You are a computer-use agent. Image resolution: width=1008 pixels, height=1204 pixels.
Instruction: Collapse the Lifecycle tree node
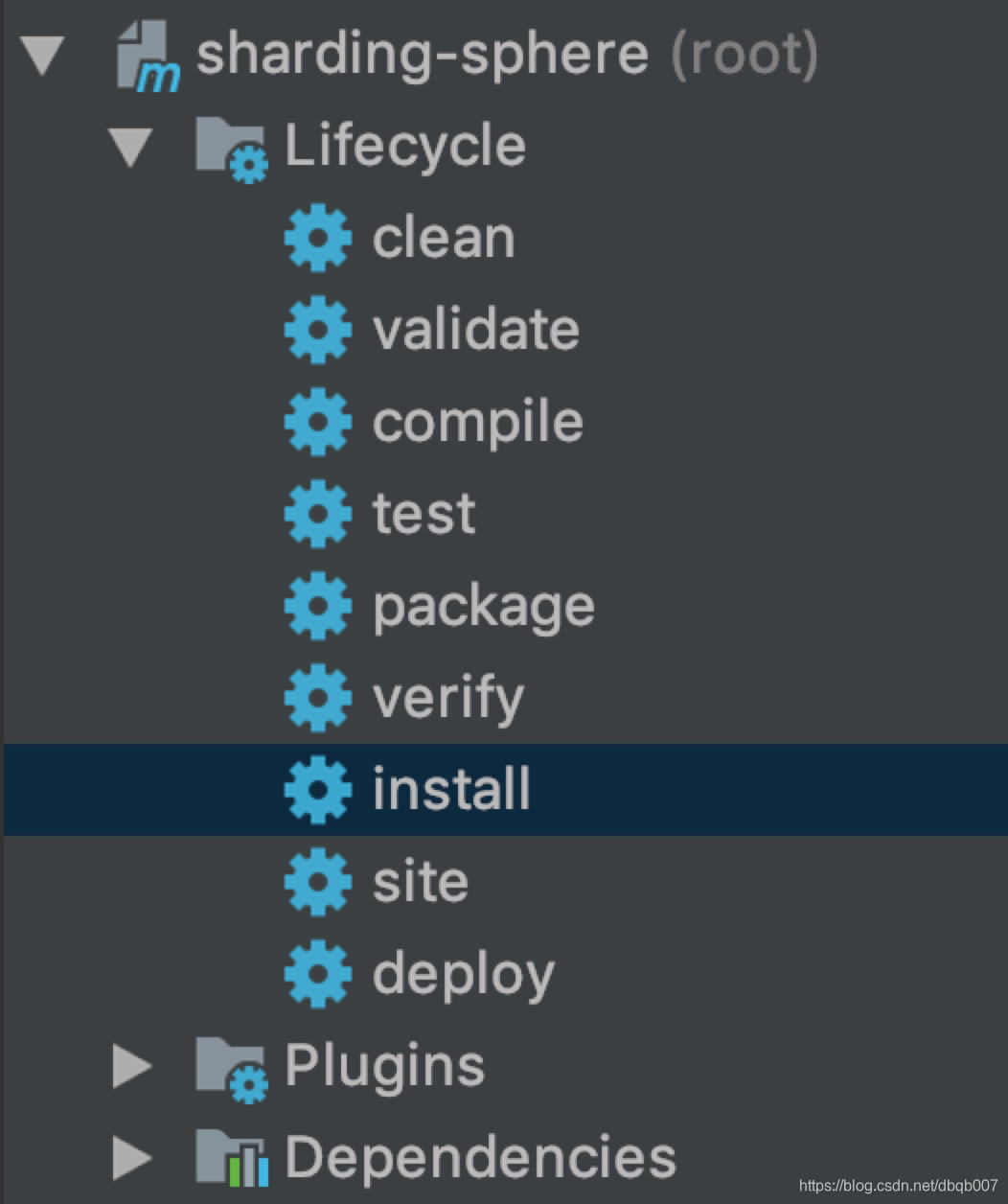131,149
